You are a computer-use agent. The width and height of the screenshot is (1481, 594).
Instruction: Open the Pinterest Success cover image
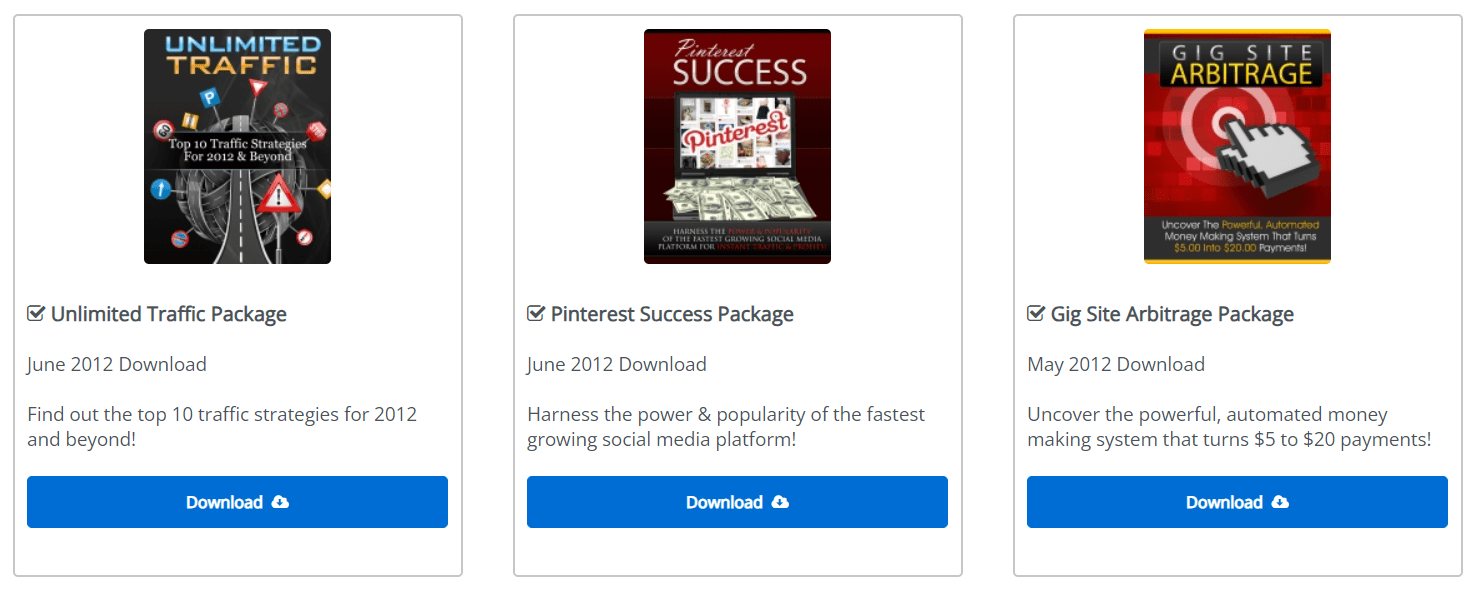(x=737, y=146)
